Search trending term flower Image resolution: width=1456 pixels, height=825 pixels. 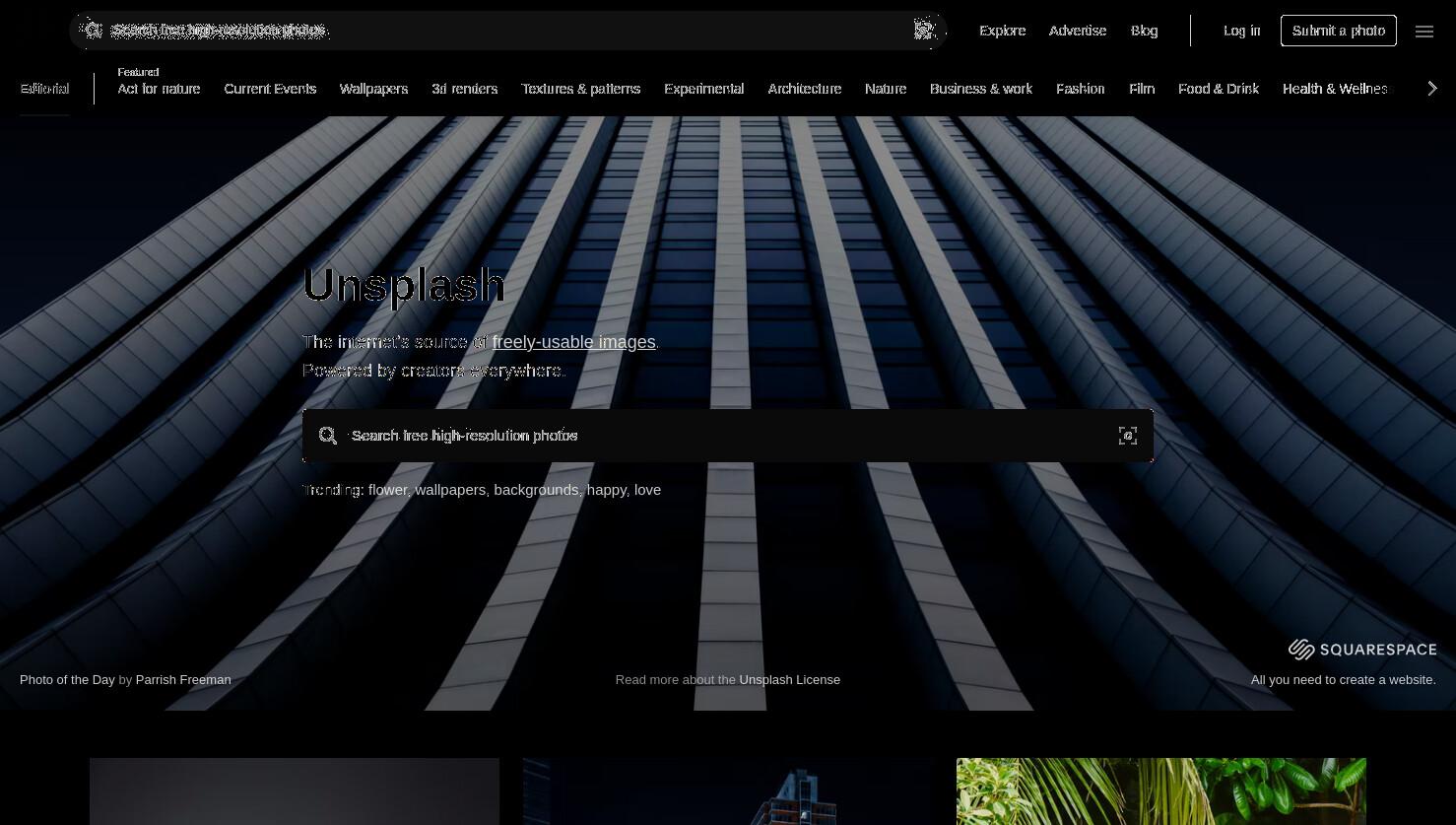pos(387,490)
